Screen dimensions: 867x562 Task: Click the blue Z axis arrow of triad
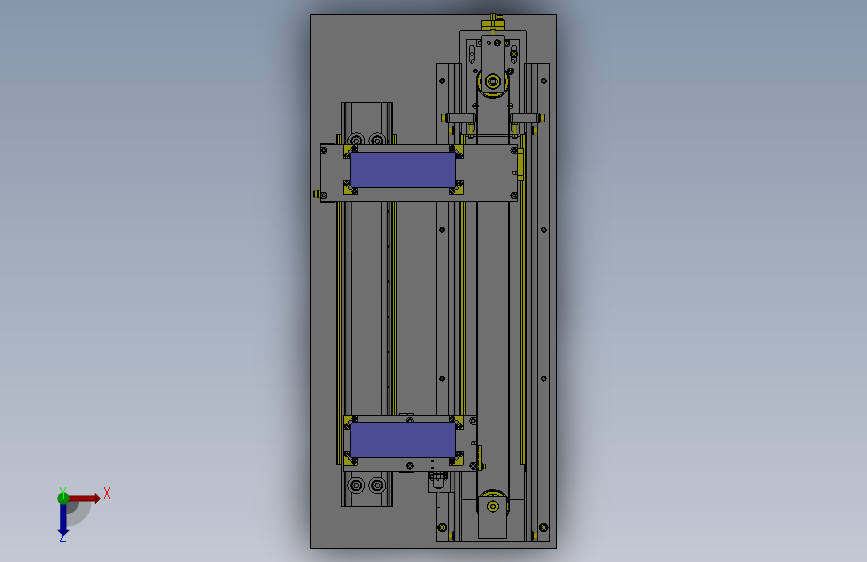click(x=63, y=519)
